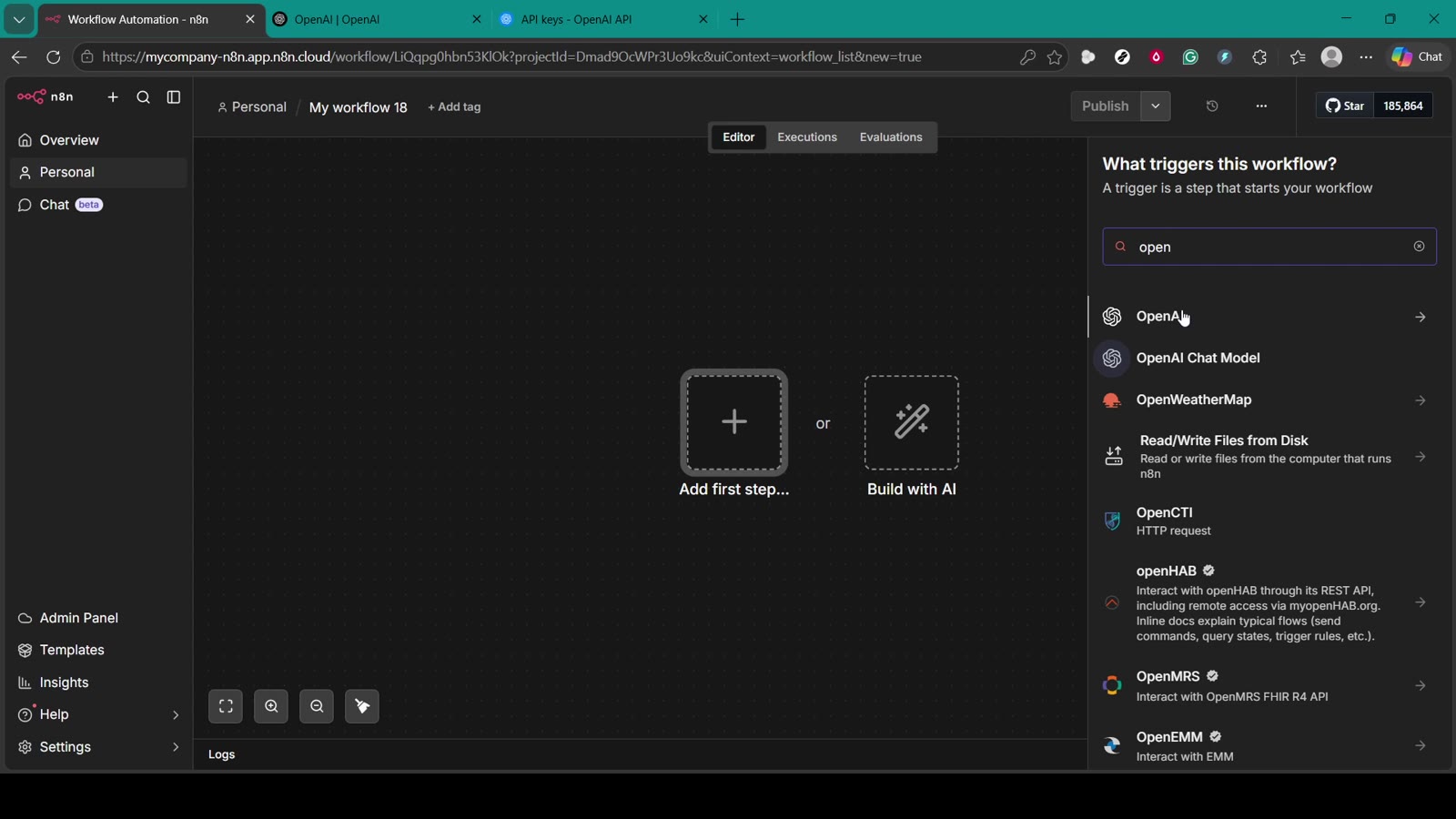
Task: Open Chat beta in sidebar
Action: [x=98, y=206]
